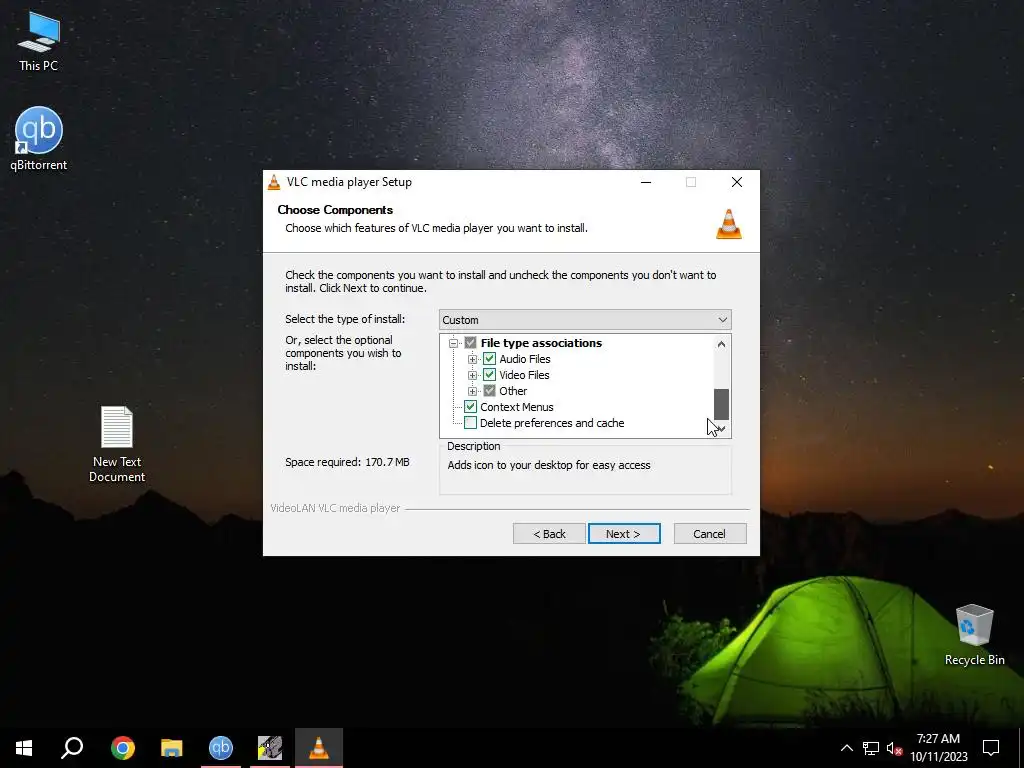Click the Next > button

pyautogui.click(x=624, y=534)
